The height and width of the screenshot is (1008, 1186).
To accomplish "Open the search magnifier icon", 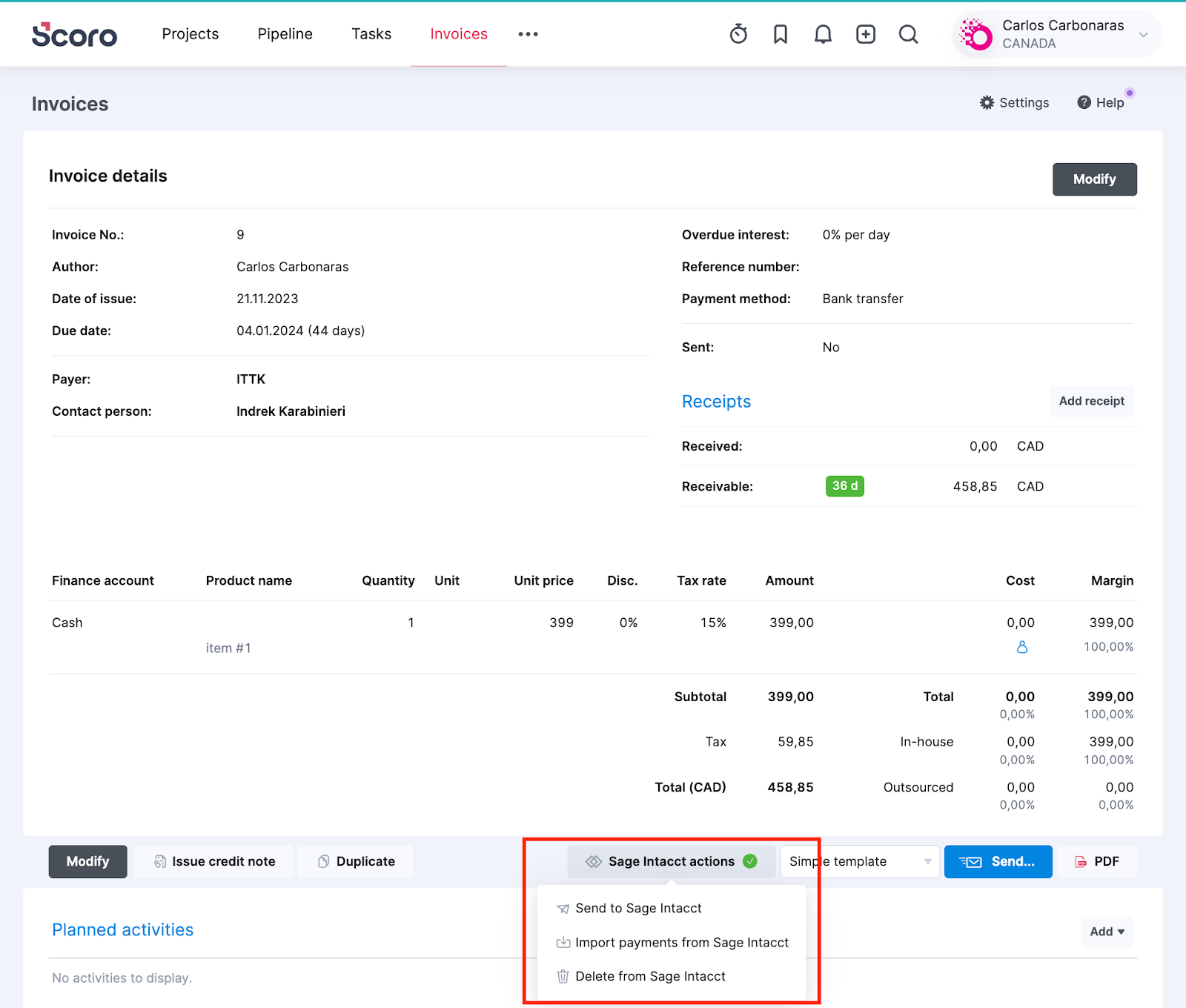I will 908,34.
